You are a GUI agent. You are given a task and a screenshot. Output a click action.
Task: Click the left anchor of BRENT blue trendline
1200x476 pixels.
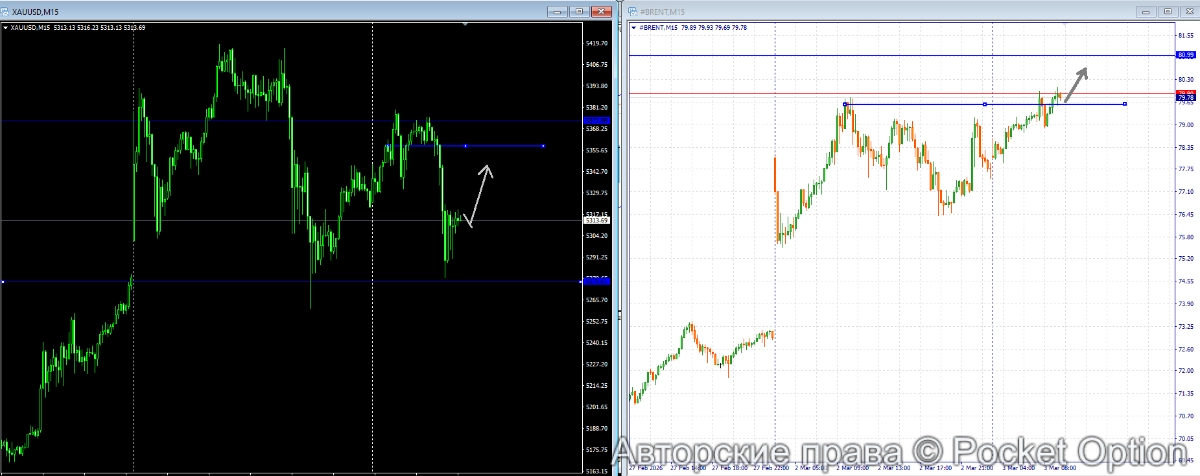coord(846,104)
